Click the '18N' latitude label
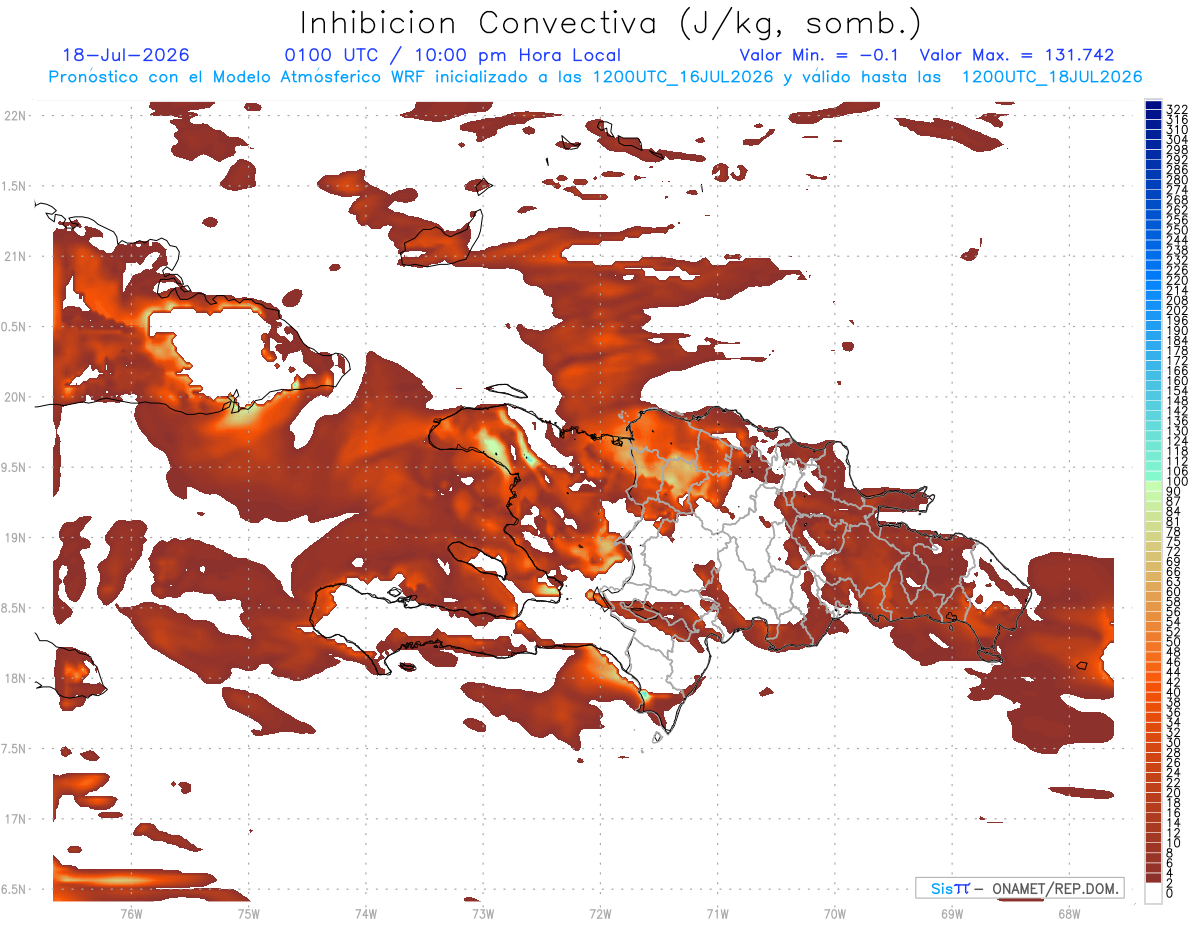1200x927 pixels. pos(15,678)
